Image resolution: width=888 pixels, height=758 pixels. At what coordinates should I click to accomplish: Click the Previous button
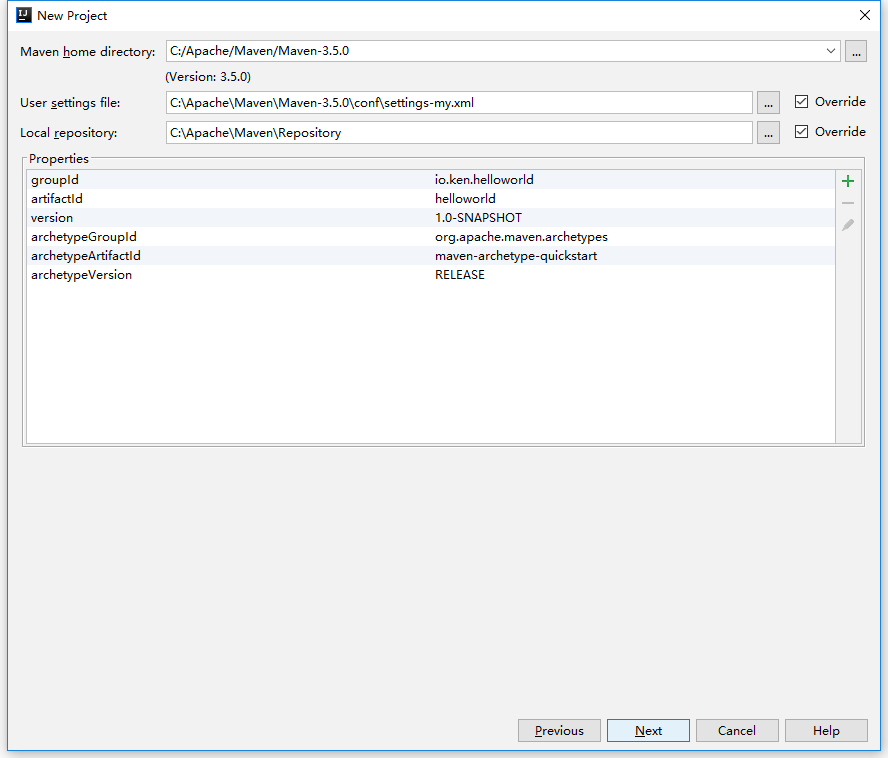pyautogui.click(x=559, y=730)
